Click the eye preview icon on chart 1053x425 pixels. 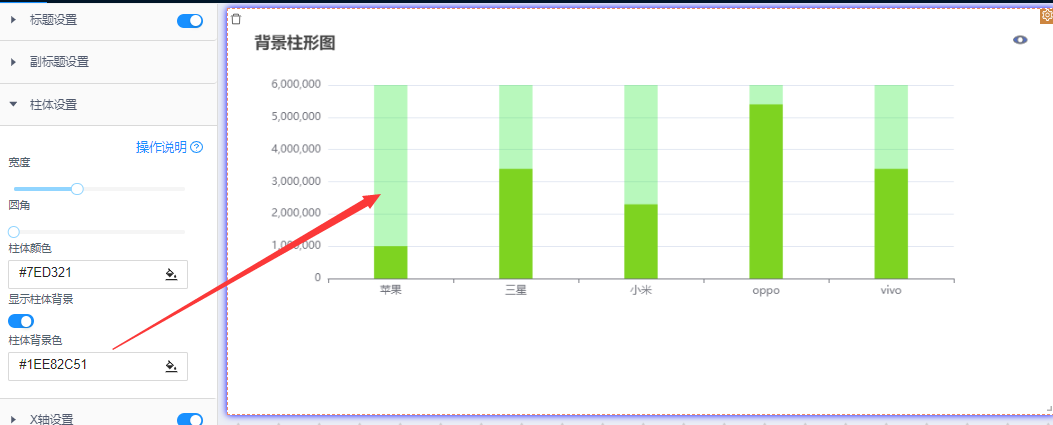tap(1020, 40)
